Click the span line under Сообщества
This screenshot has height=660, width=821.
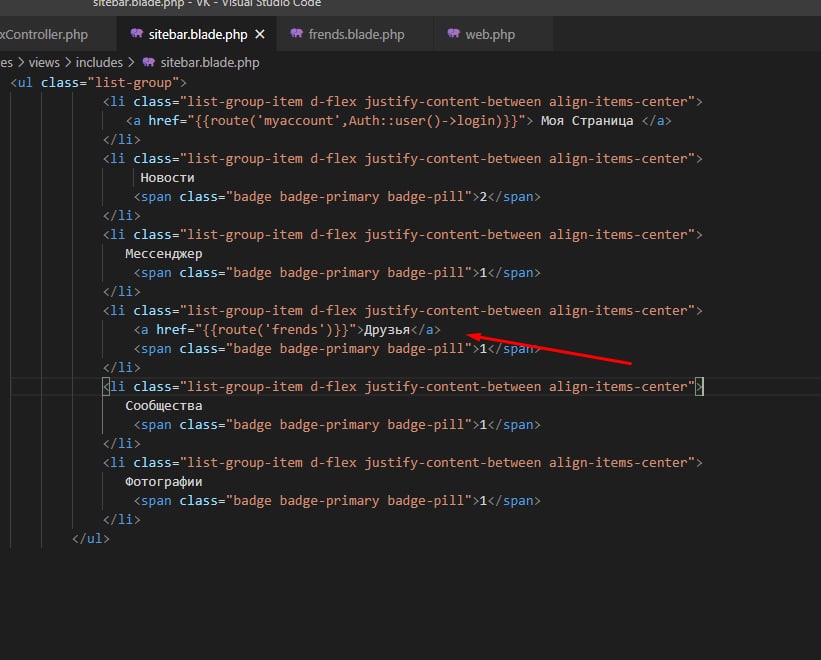[337, 424]
